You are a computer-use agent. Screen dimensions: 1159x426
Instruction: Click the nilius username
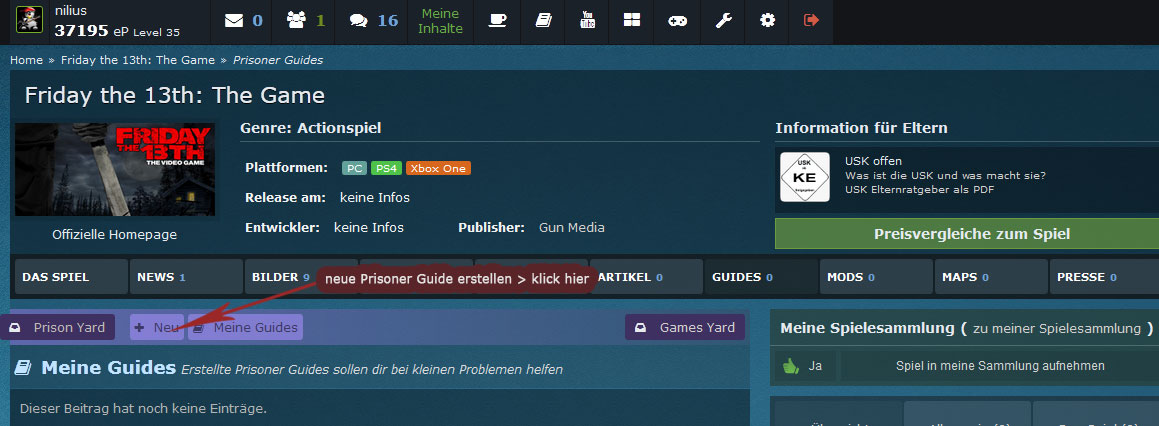71,11
